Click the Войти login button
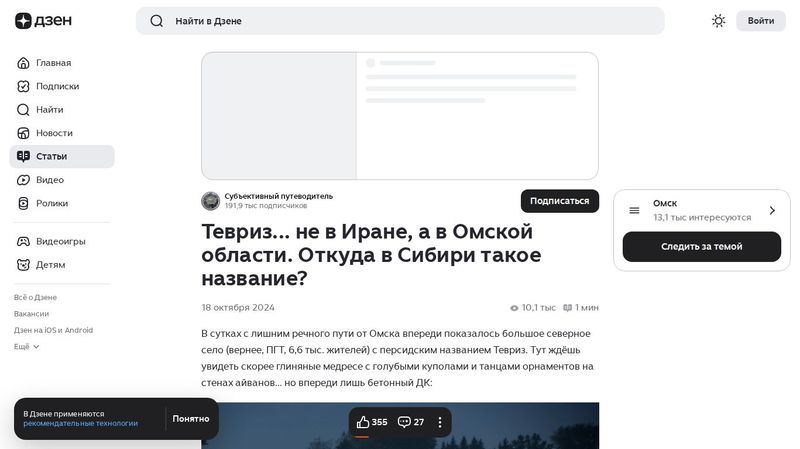 pos(760,21)
